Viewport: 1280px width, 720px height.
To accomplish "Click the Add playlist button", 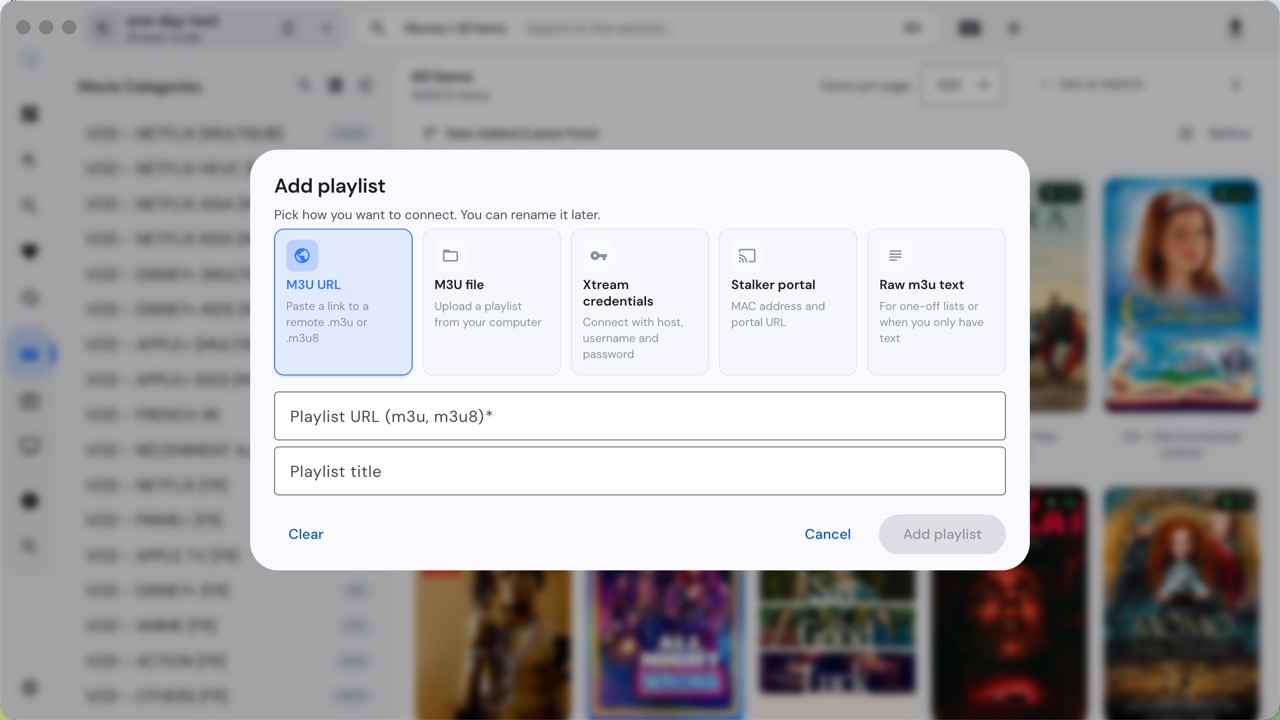I will 942,534.
